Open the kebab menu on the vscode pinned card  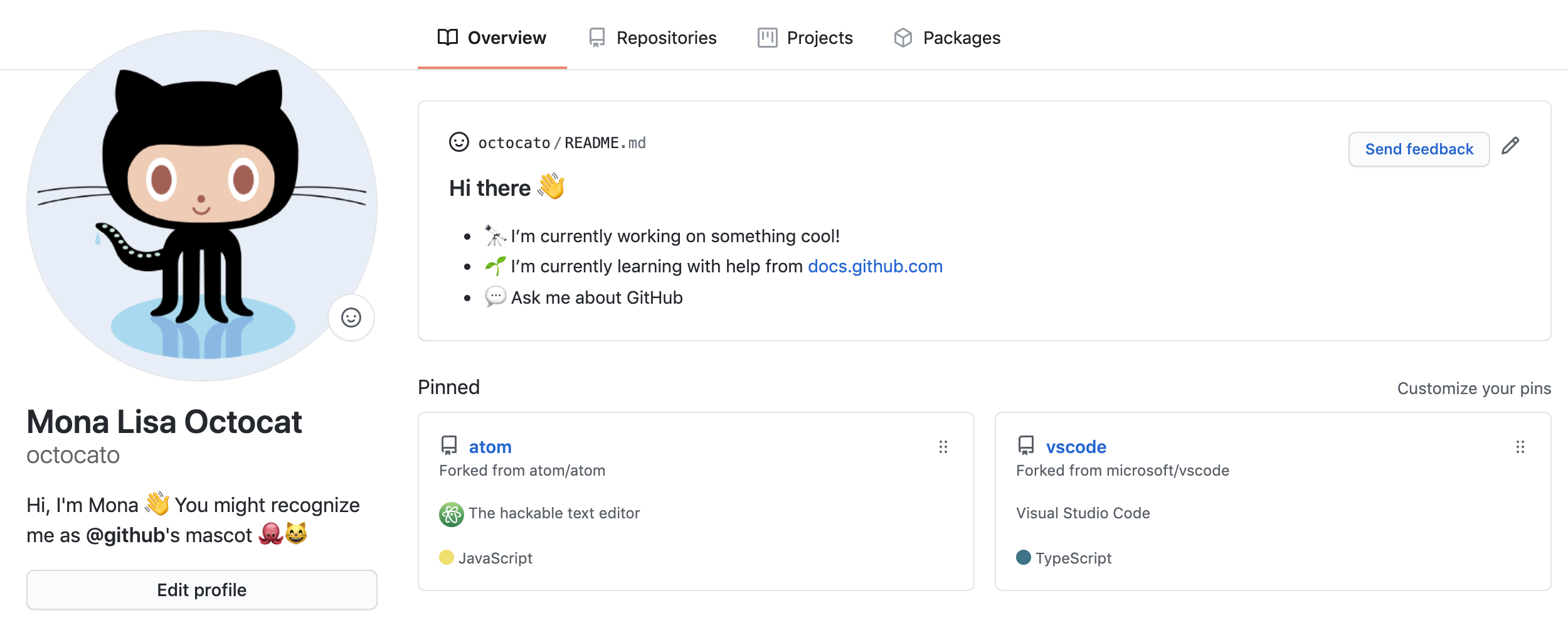click(x=1519, y=447)
